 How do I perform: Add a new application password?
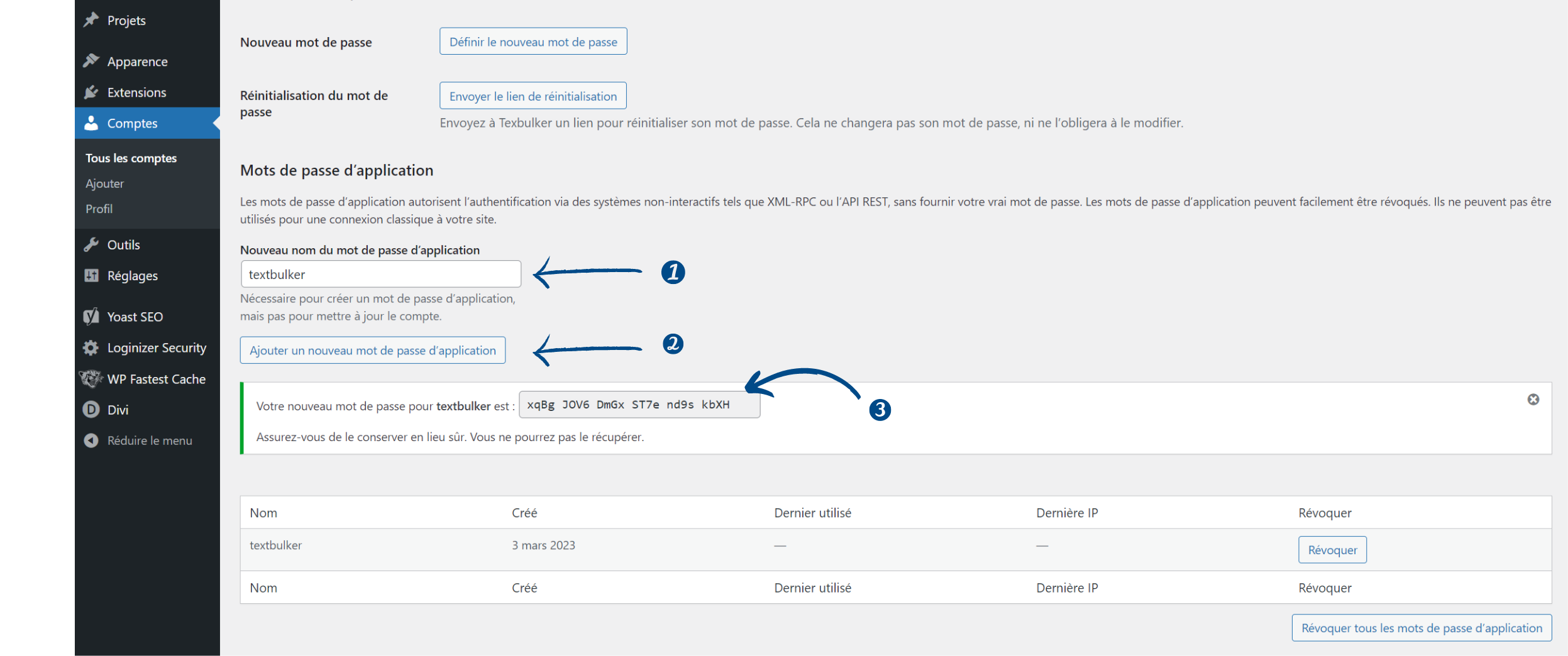(x=372, y=350)
